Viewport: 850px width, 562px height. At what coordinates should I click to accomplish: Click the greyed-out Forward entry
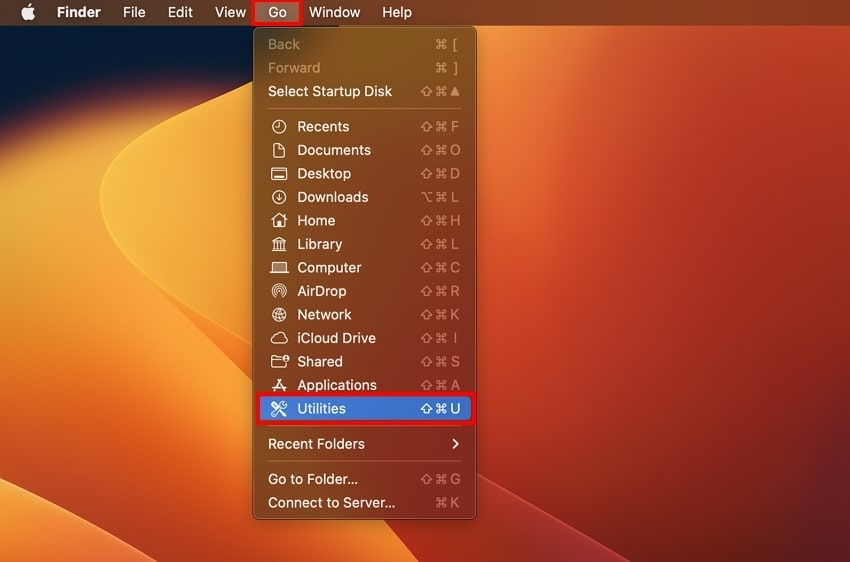point(364,68)
